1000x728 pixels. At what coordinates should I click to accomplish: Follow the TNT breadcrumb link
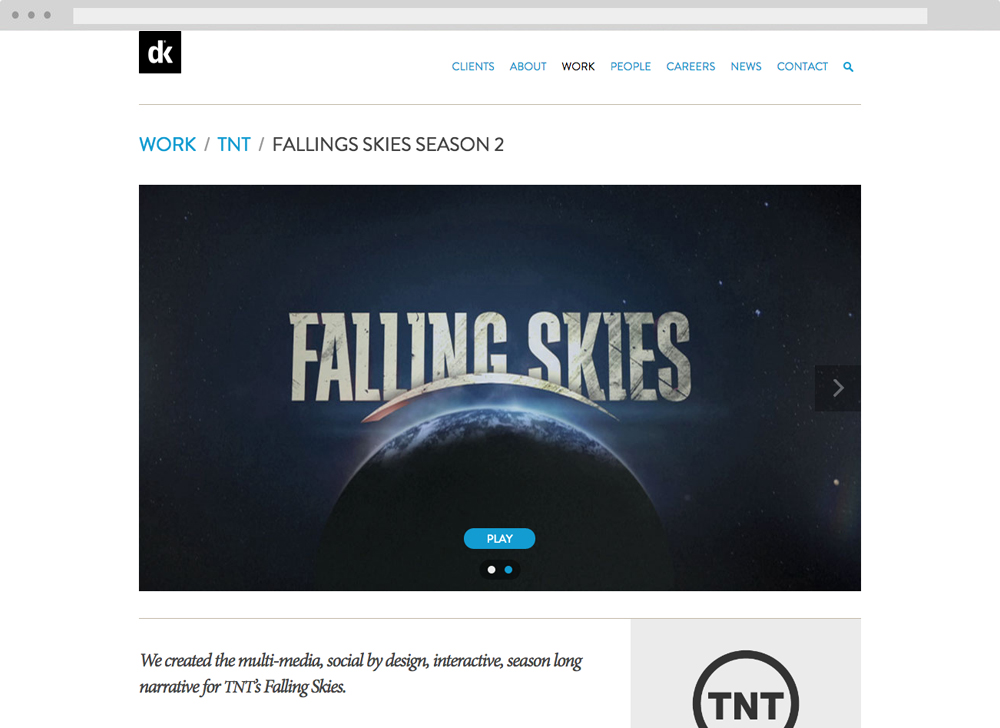234,145
